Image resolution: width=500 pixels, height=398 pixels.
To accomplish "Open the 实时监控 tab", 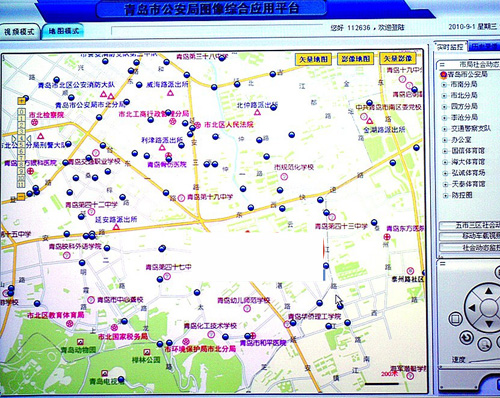I will pyautogui.click(x=450, y=47).
